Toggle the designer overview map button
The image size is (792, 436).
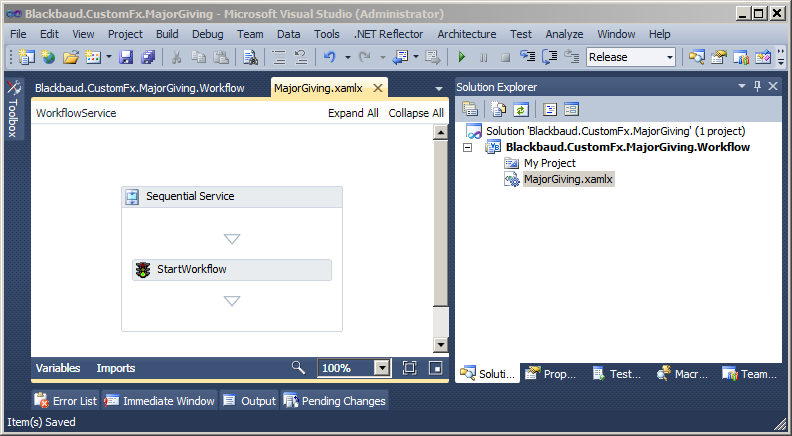435,368
